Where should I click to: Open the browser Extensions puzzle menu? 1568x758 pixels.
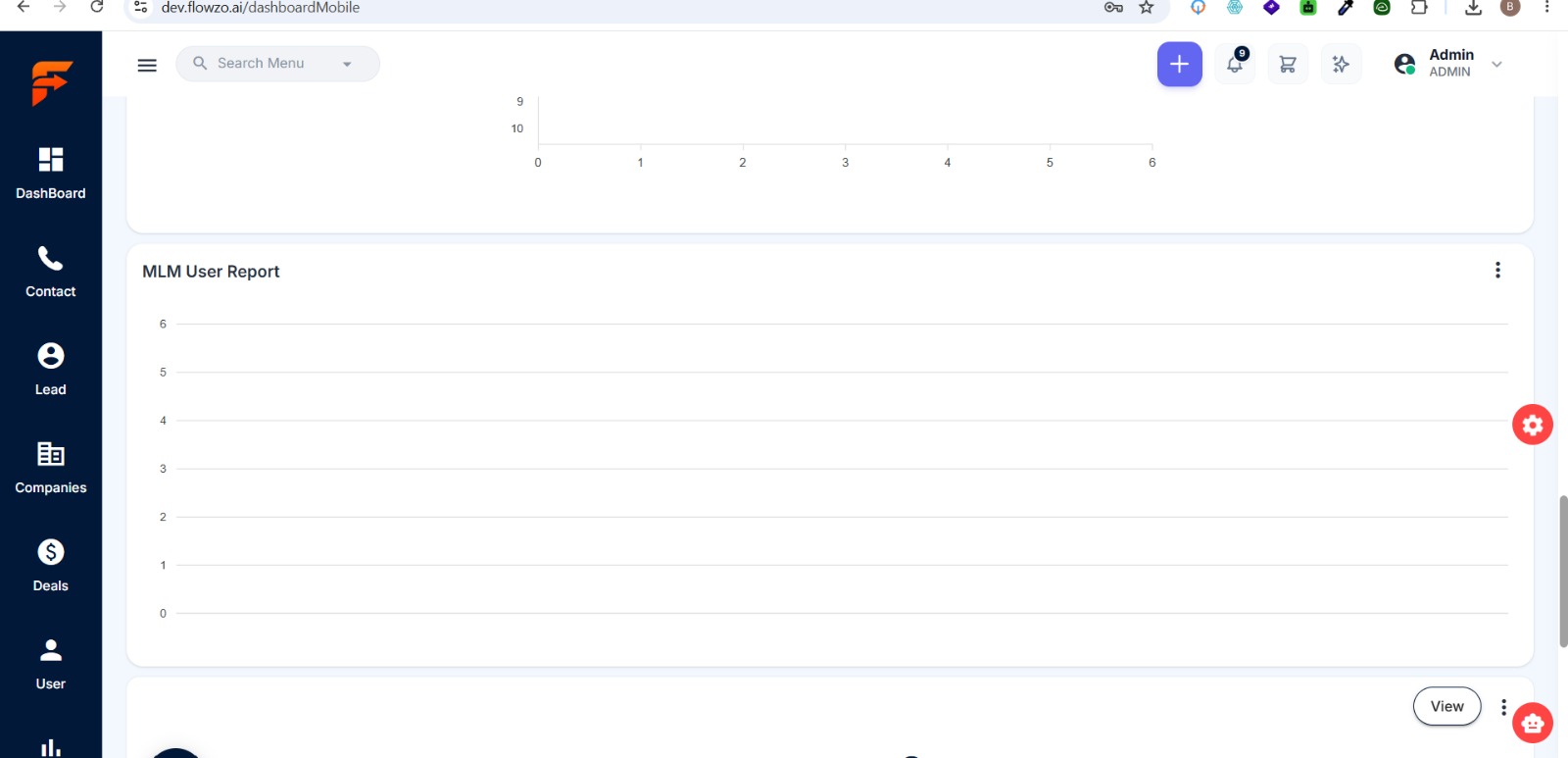point(1419,8)
